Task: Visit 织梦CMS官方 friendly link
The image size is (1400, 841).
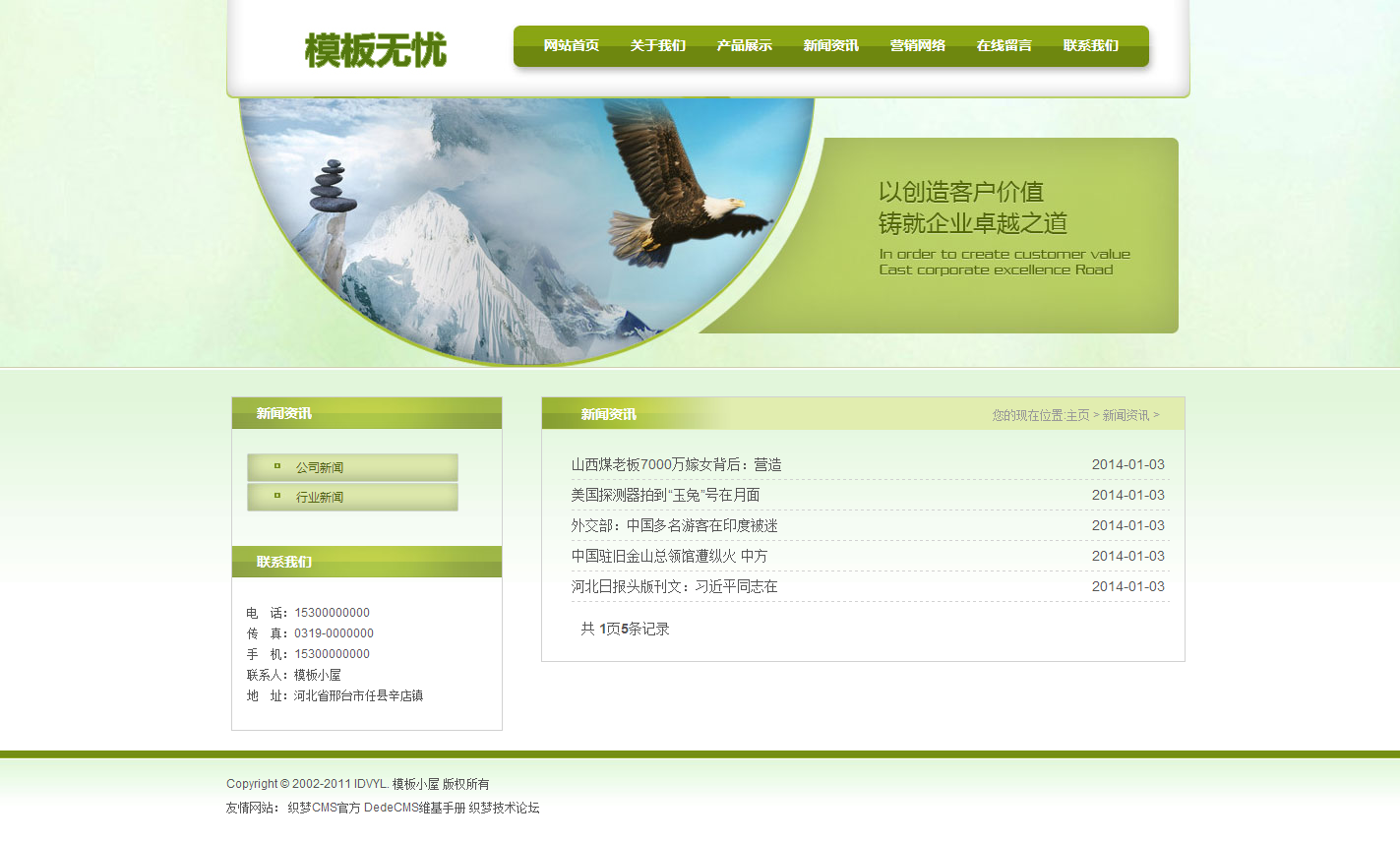Action: (324, 809)
